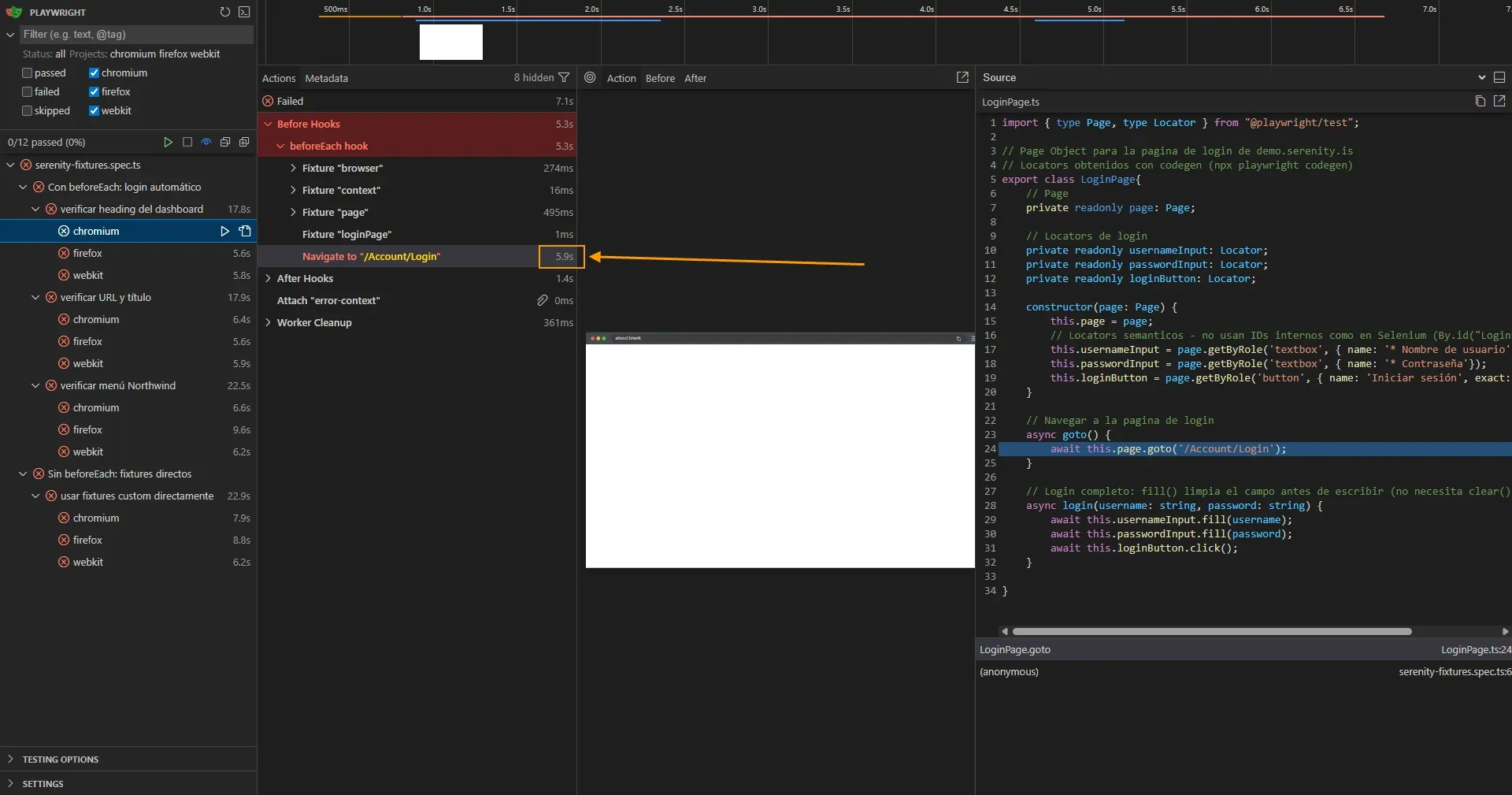This screenshot has height=795, width=1512.
Task: Open the Before tab in the snapshot panel
Action: click(x=660, y=78)
